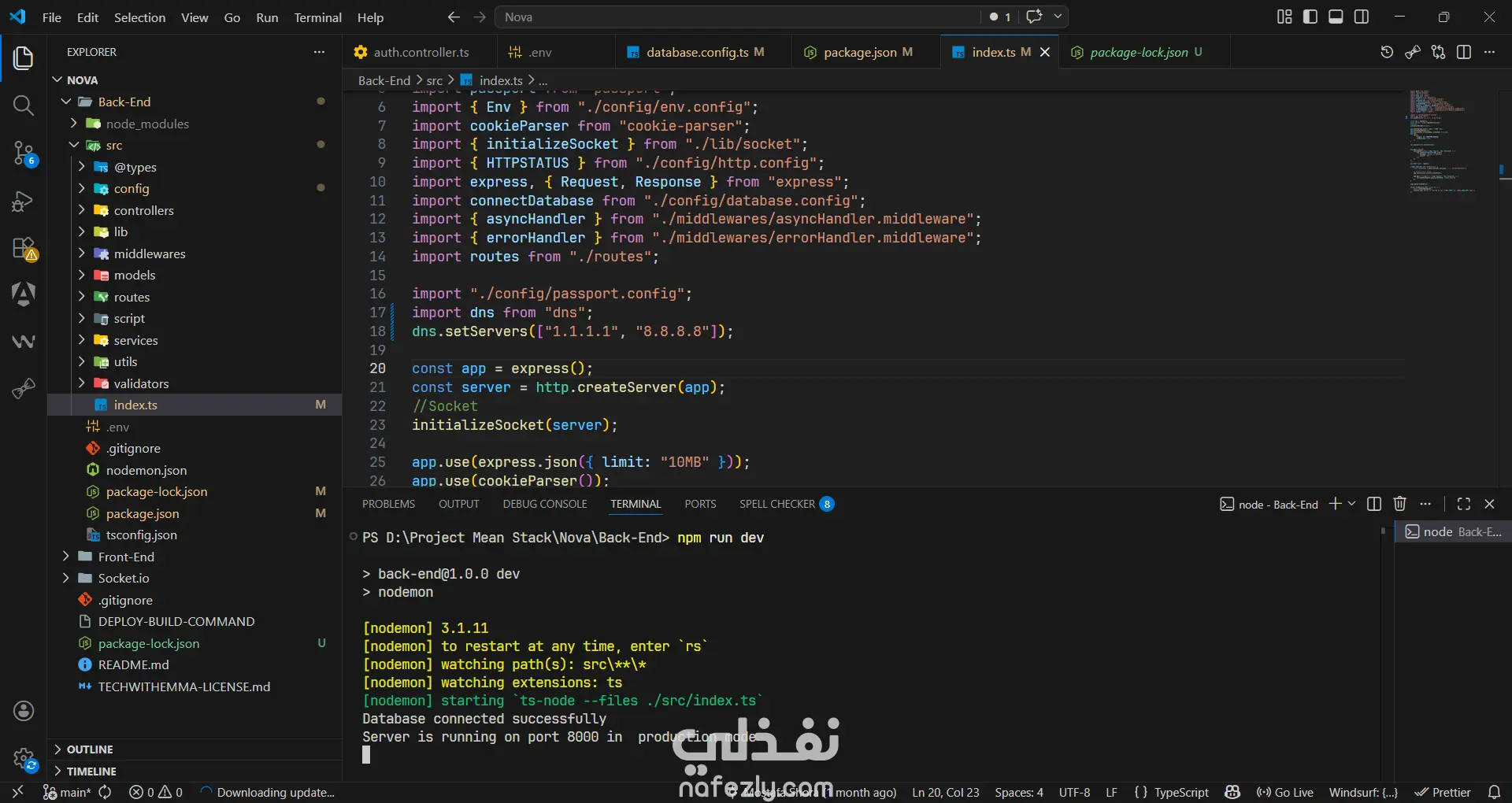The height and width of the screenshot is (803, 1512).
Task: Open terminal panel more actions ellipsis
Action: tap(1425, 504)
